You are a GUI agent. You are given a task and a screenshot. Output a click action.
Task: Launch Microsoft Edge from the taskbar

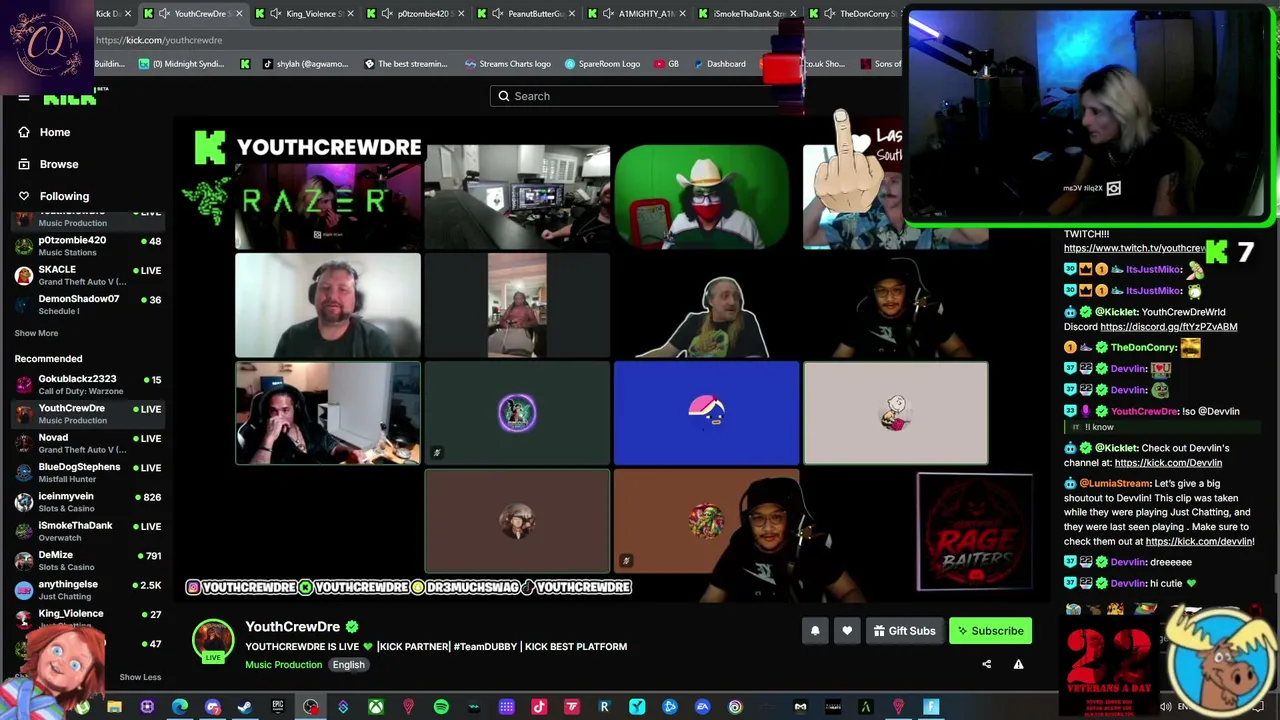click(x=180, y=708)
